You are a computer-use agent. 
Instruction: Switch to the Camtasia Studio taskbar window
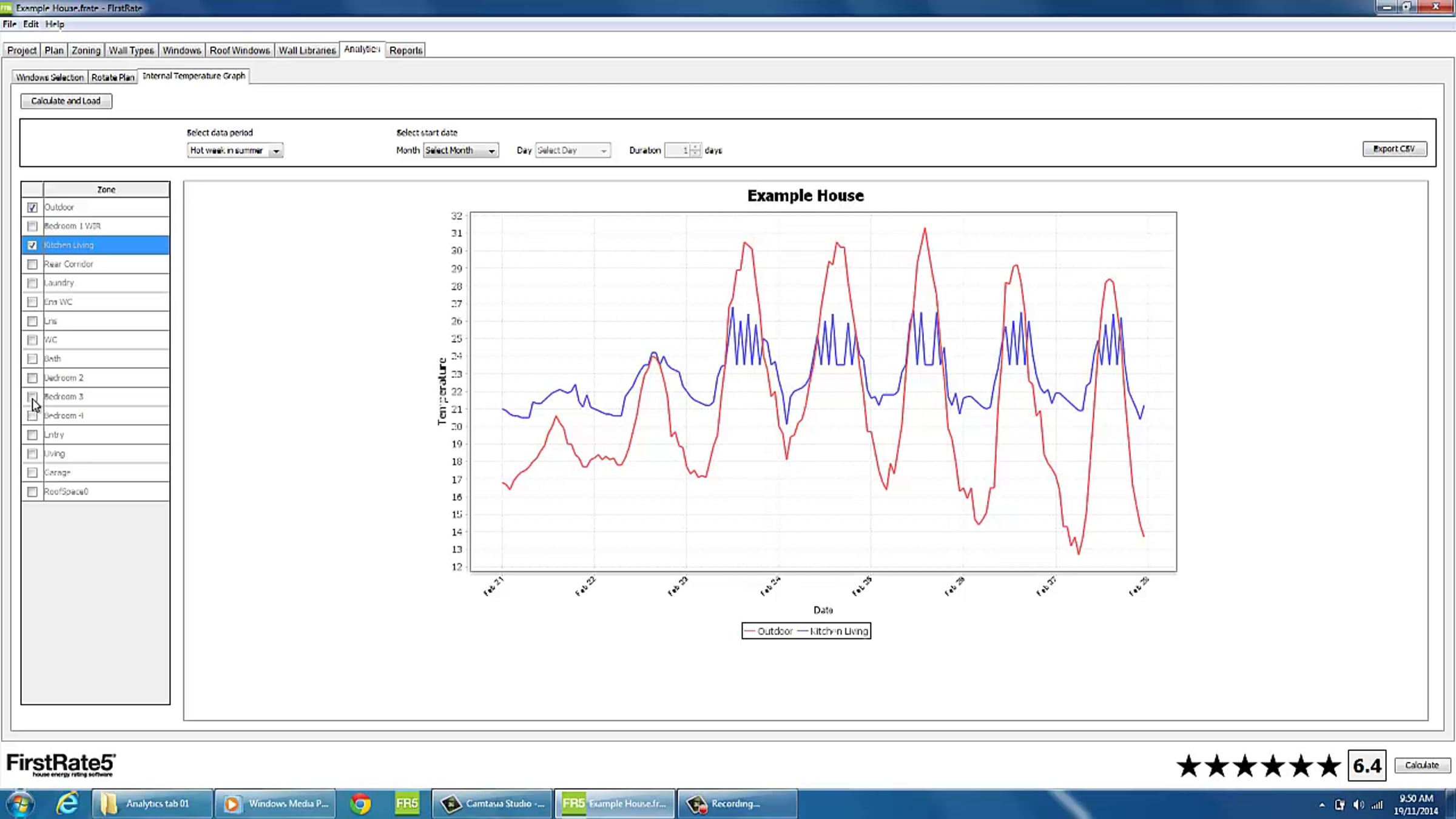click(492, 803)
